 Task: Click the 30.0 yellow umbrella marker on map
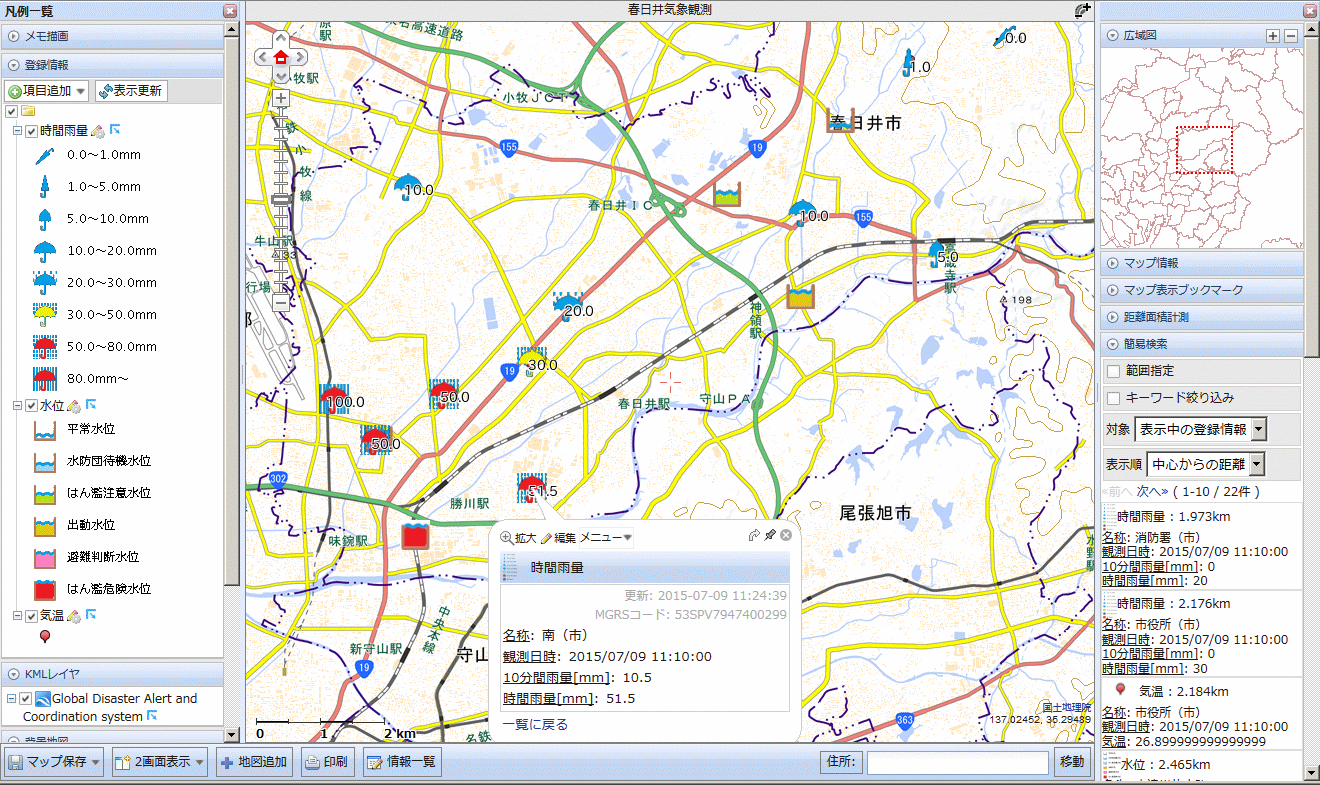532,362
